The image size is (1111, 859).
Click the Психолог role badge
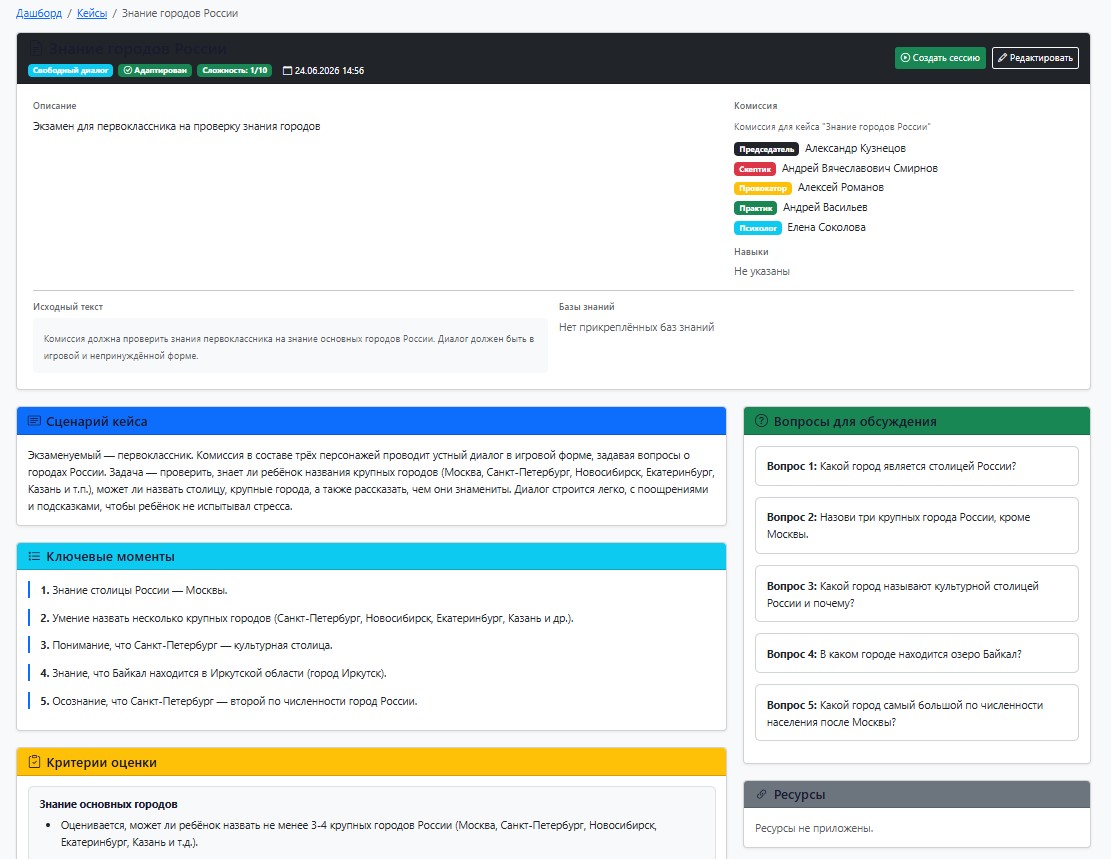757,228
